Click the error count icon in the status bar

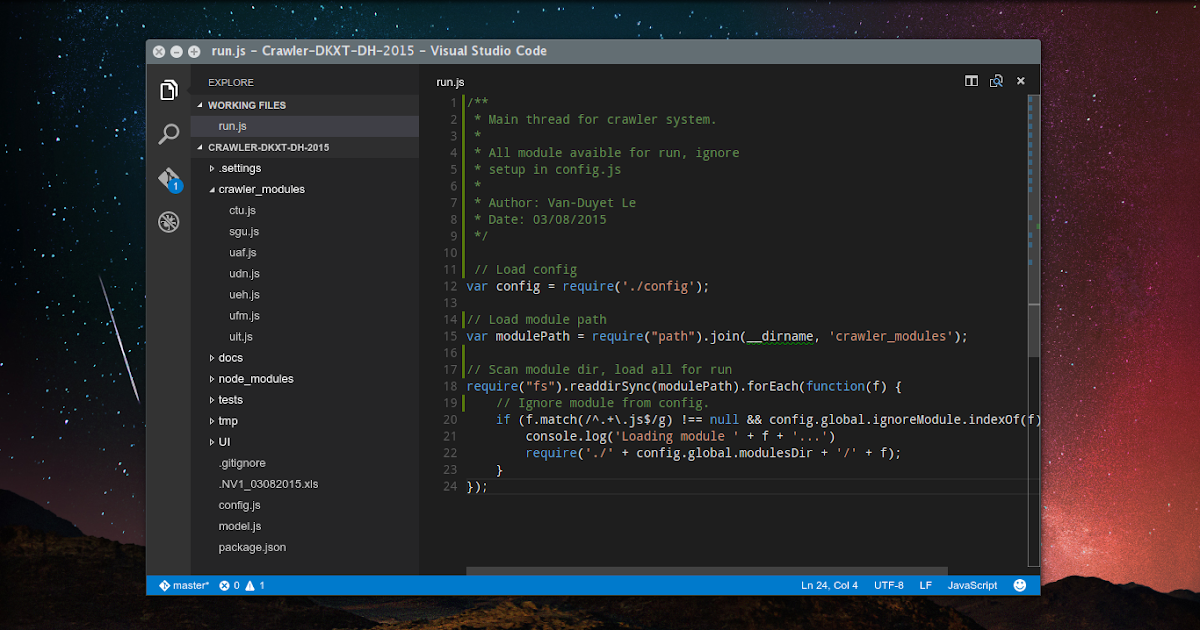point(227,585)
